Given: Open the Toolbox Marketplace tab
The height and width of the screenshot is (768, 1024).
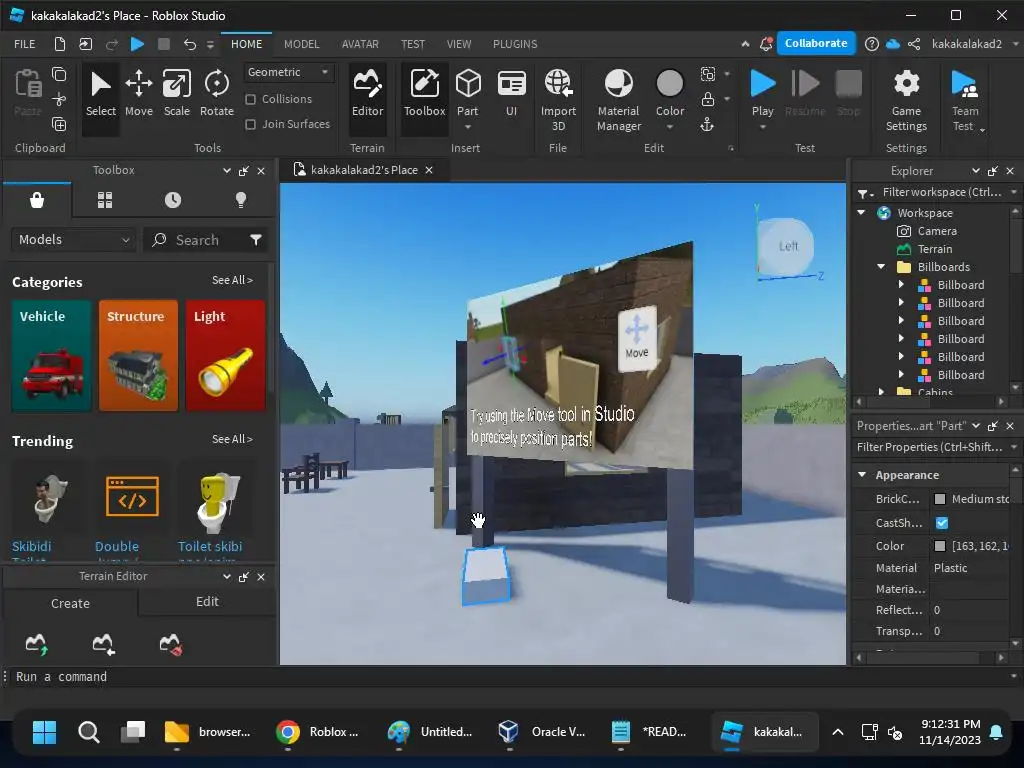Looking at the screenshot, I should coord(37,200).
